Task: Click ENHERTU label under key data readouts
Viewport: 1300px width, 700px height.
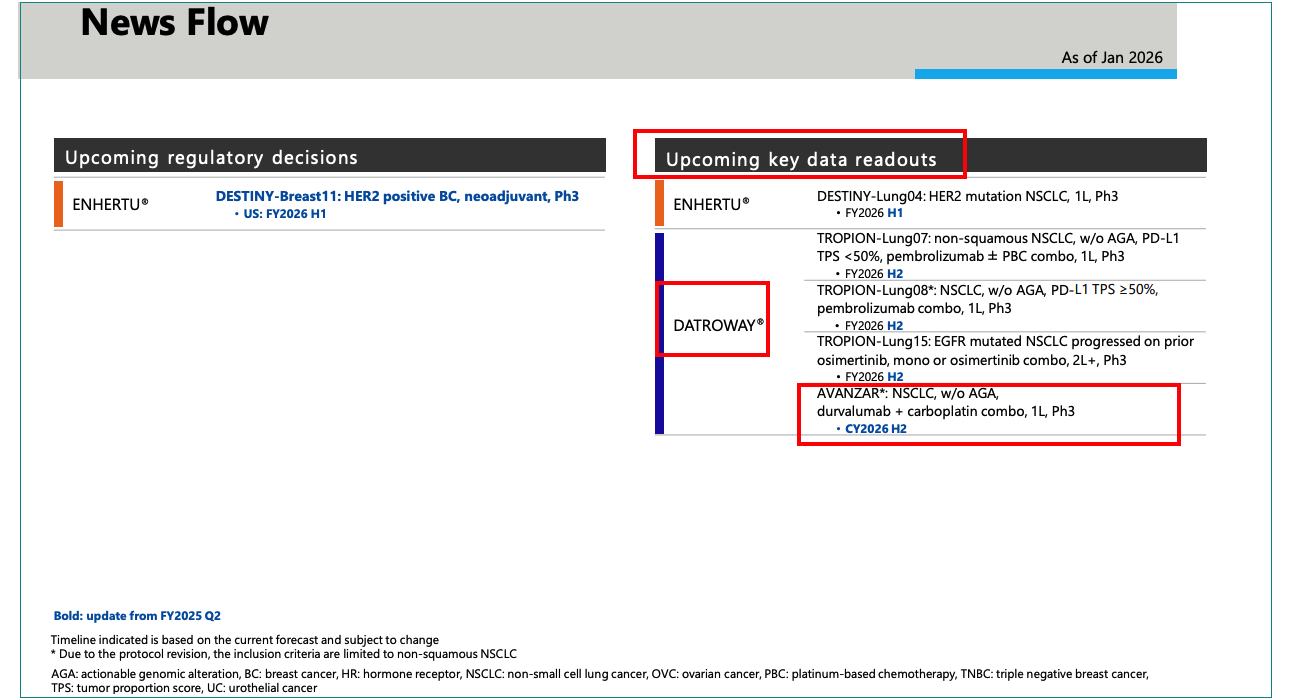Action: point(711,204)
